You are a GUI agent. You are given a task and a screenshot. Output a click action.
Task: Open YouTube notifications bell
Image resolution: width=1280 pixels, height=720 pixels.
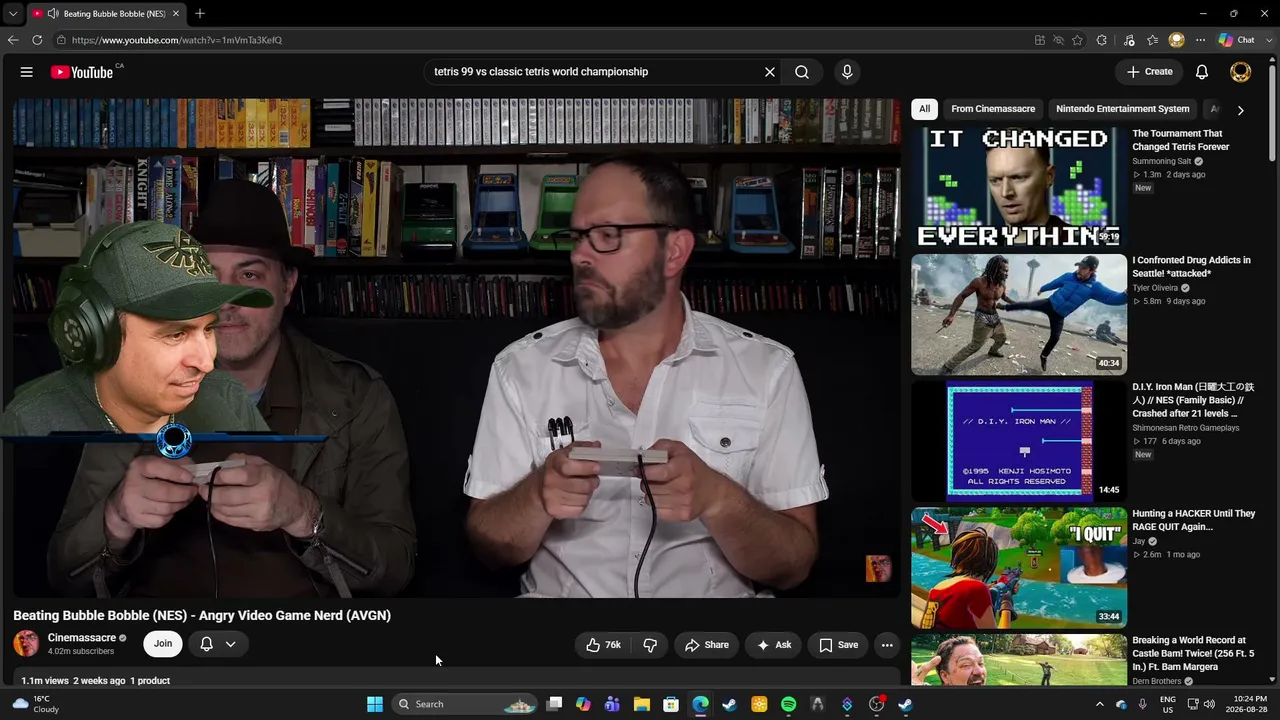(1202, 72)
